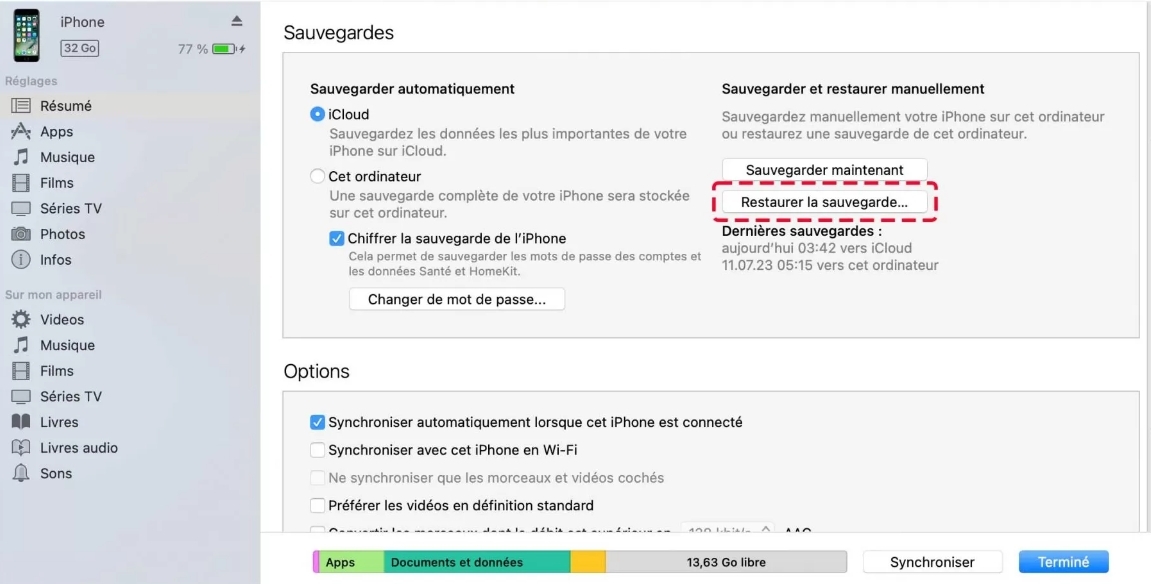Open Videos stored on the device

[x=63, y=319]
